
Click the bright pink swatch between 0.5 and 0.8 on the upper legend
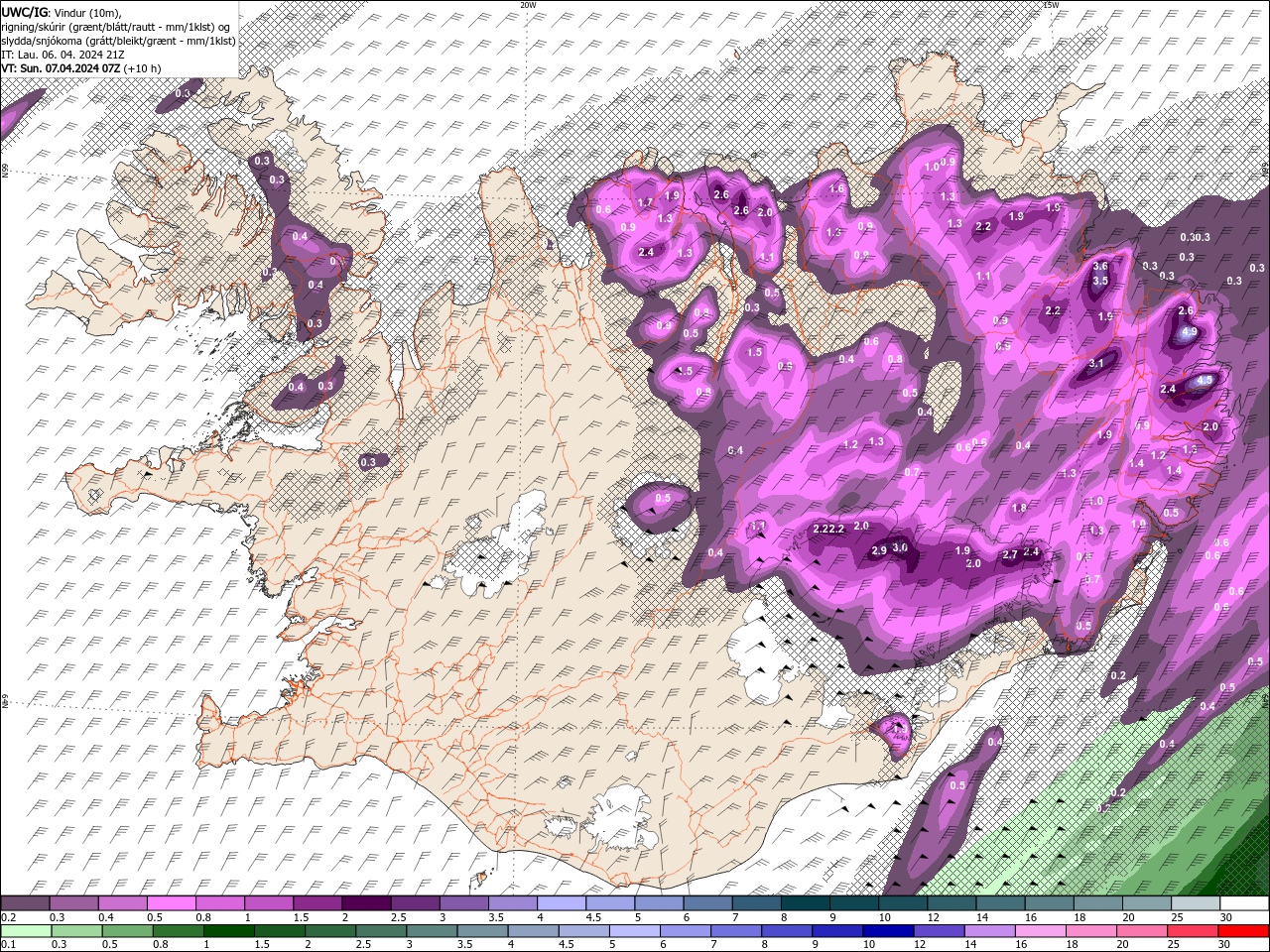point(172,903)
